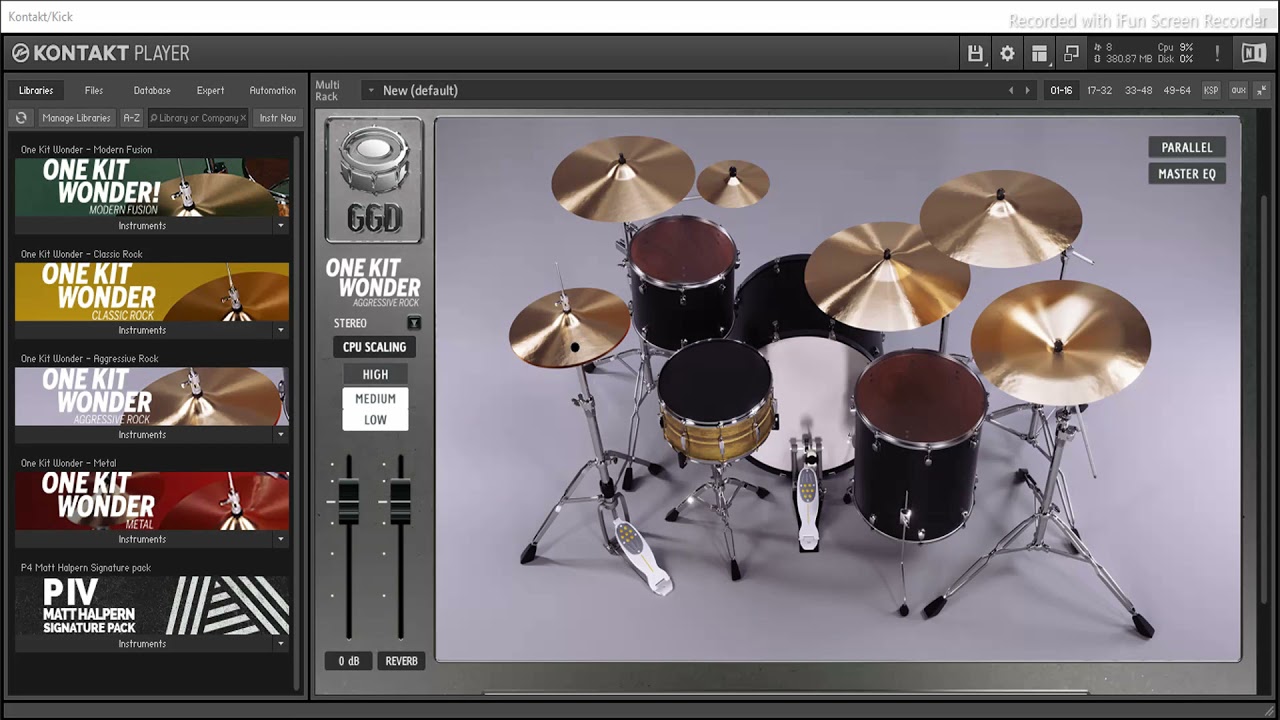Show rack page 49-64
Image resolution: width=1280 pixels, height=720 pixels.
(x=1177, y=90)
